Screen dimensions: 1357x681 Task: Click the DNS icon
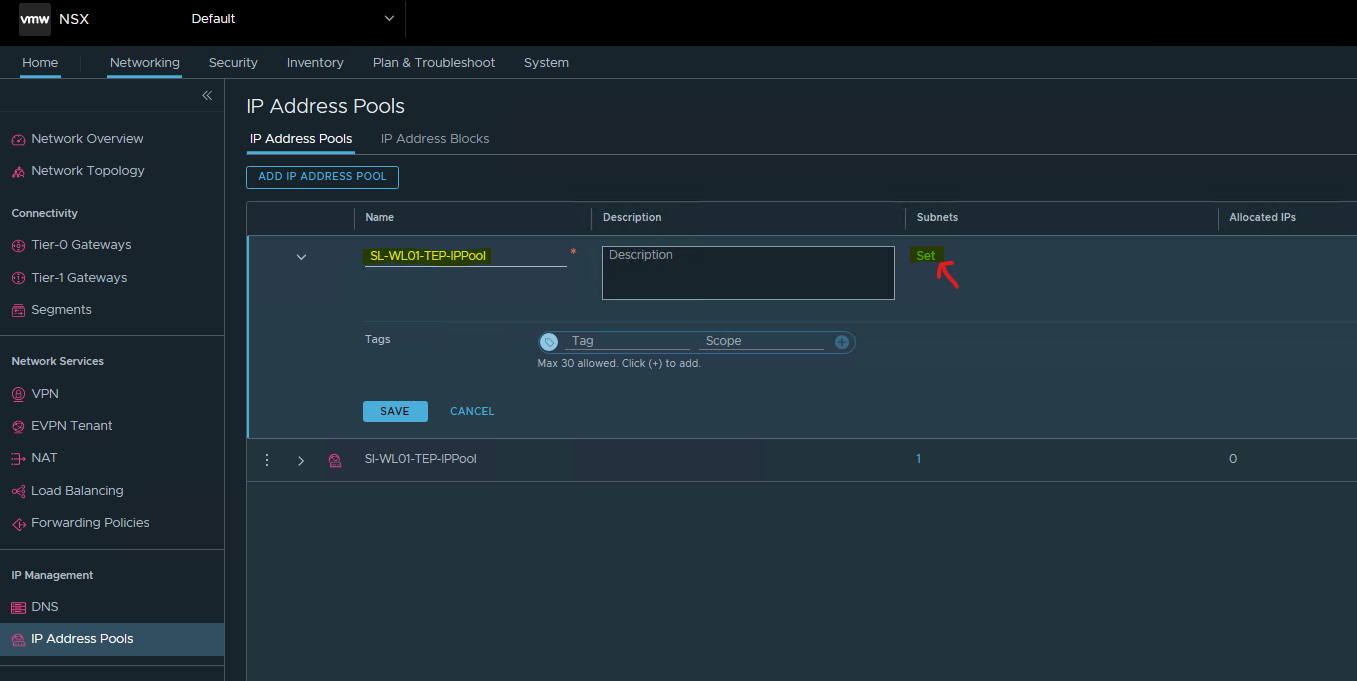(18, 607)
